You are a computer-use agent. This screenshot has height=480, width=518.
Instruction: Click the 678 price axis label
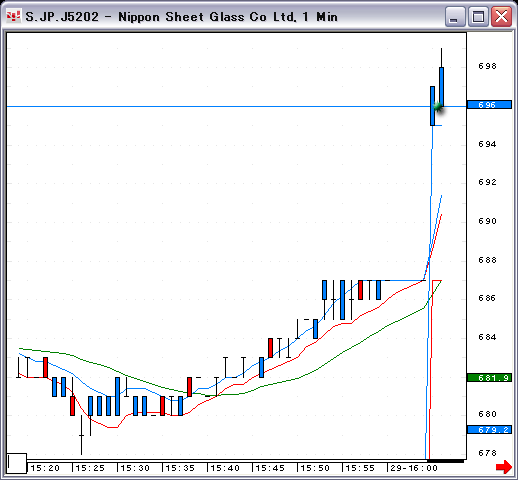(487, 453)
